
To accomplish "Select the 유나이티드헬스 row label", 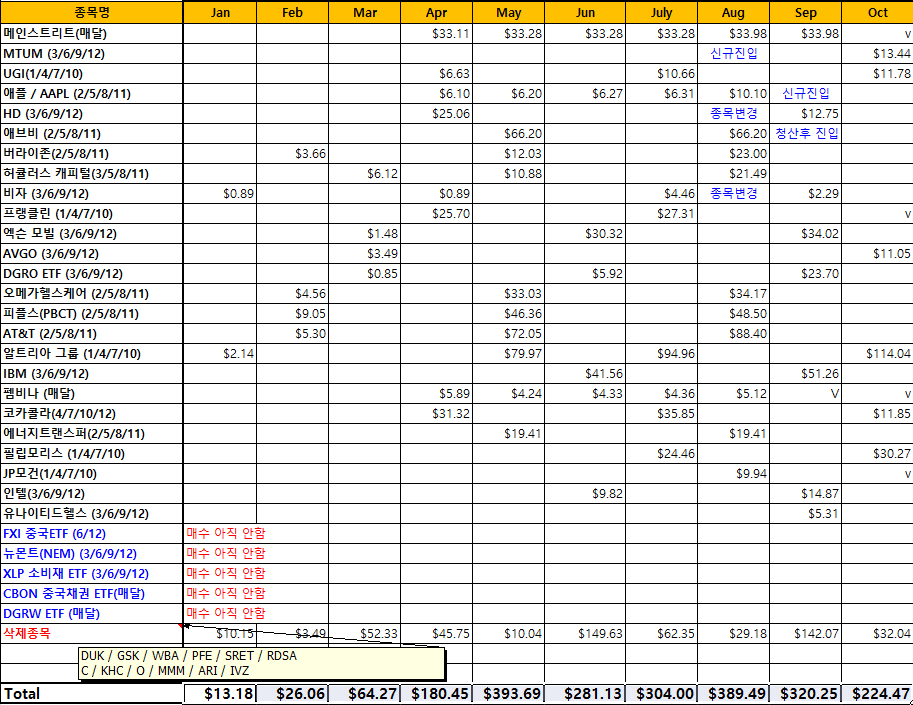I will 92,513.
